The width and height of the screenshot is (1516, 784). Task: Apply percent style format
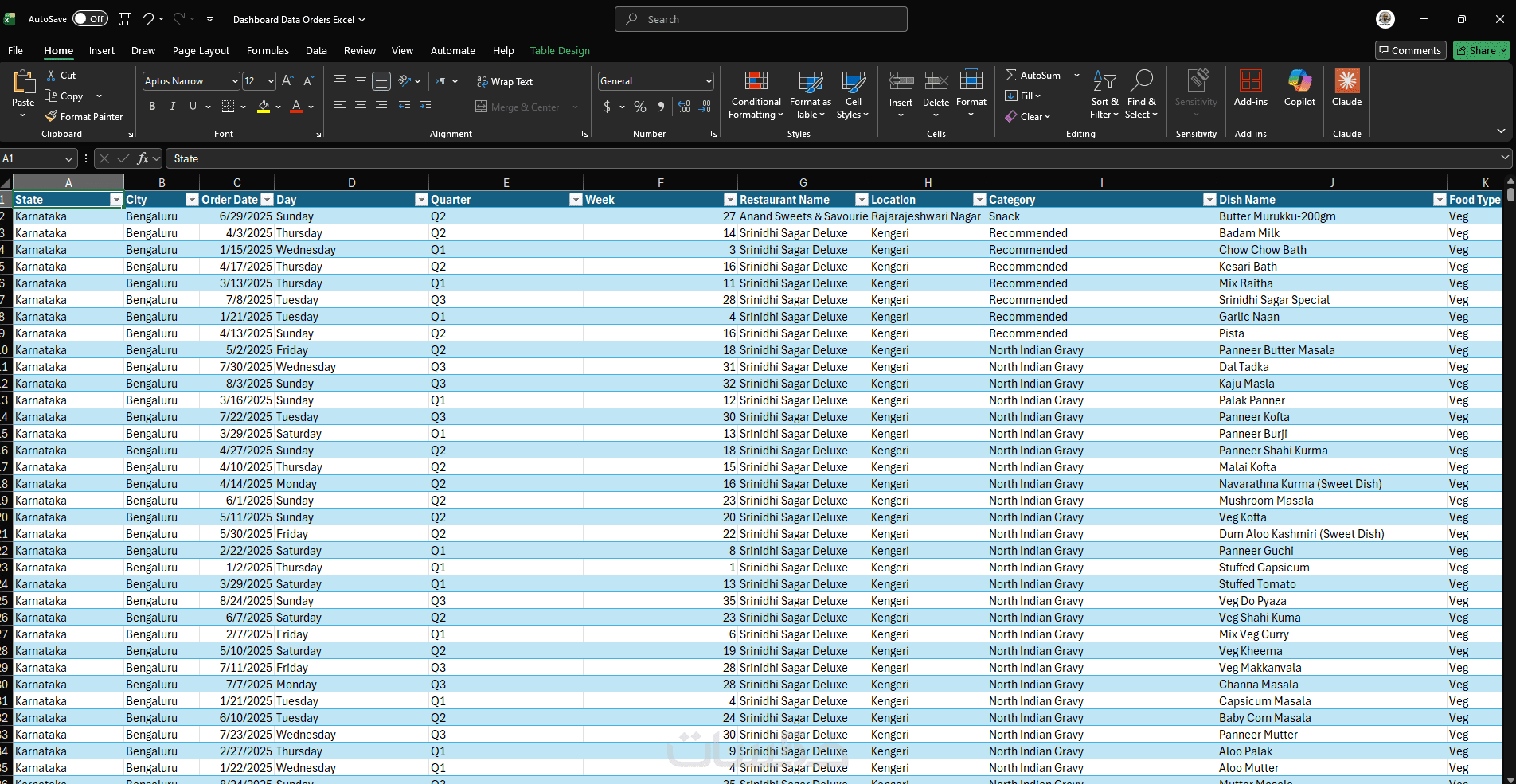click(640, 107)
